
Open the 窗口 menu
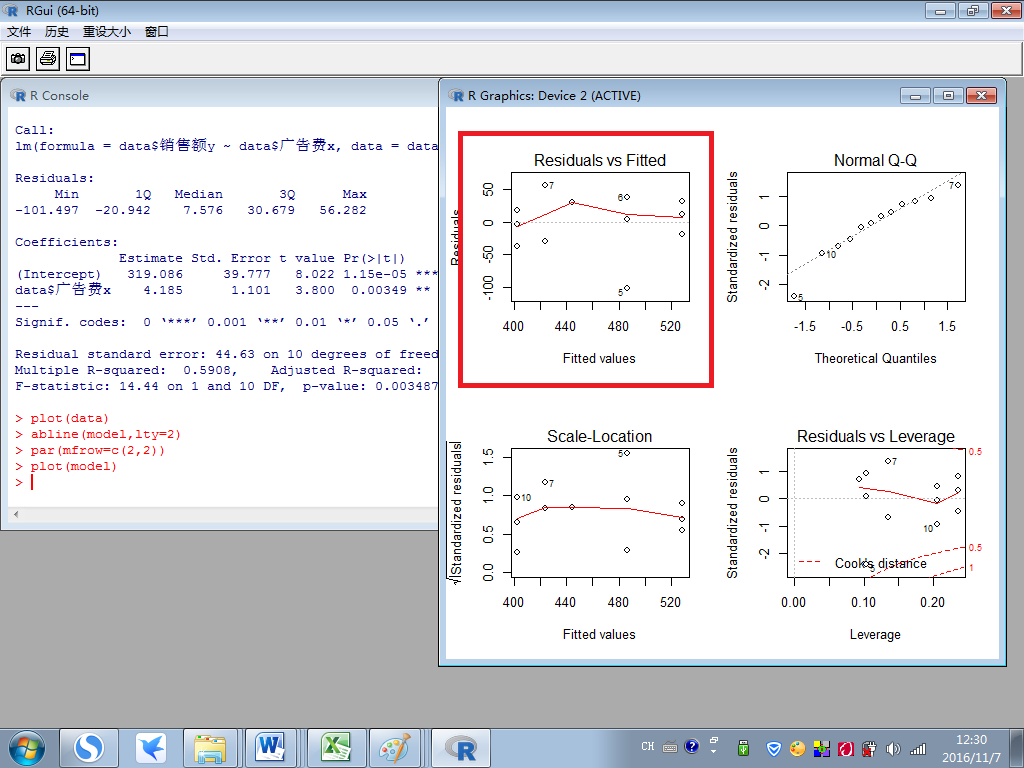point(157,31)
